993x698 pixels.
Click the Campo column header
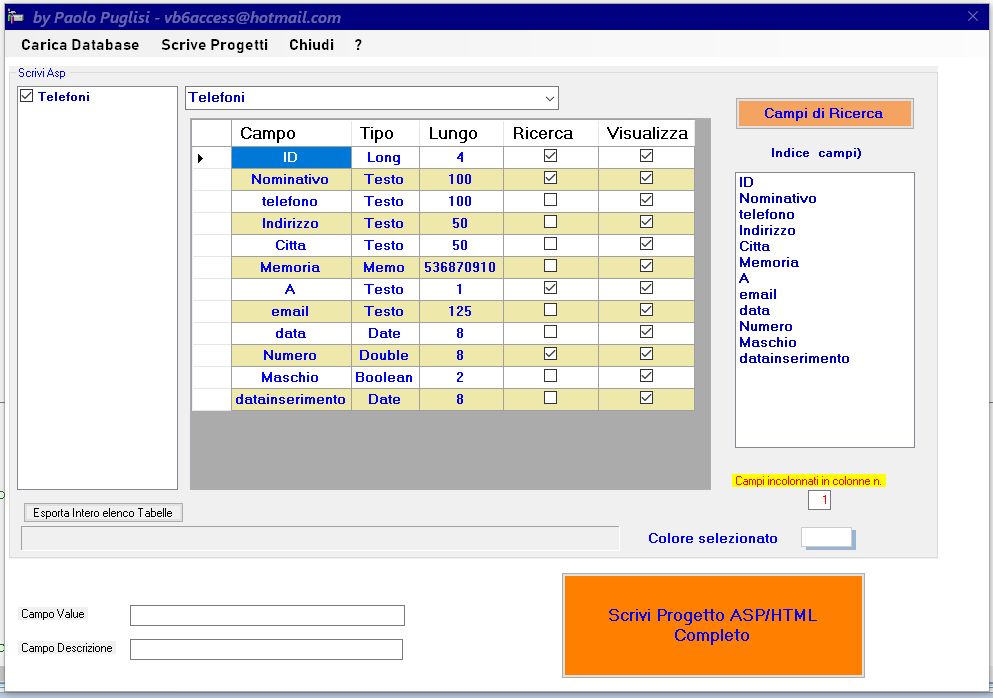coord(291,134)
